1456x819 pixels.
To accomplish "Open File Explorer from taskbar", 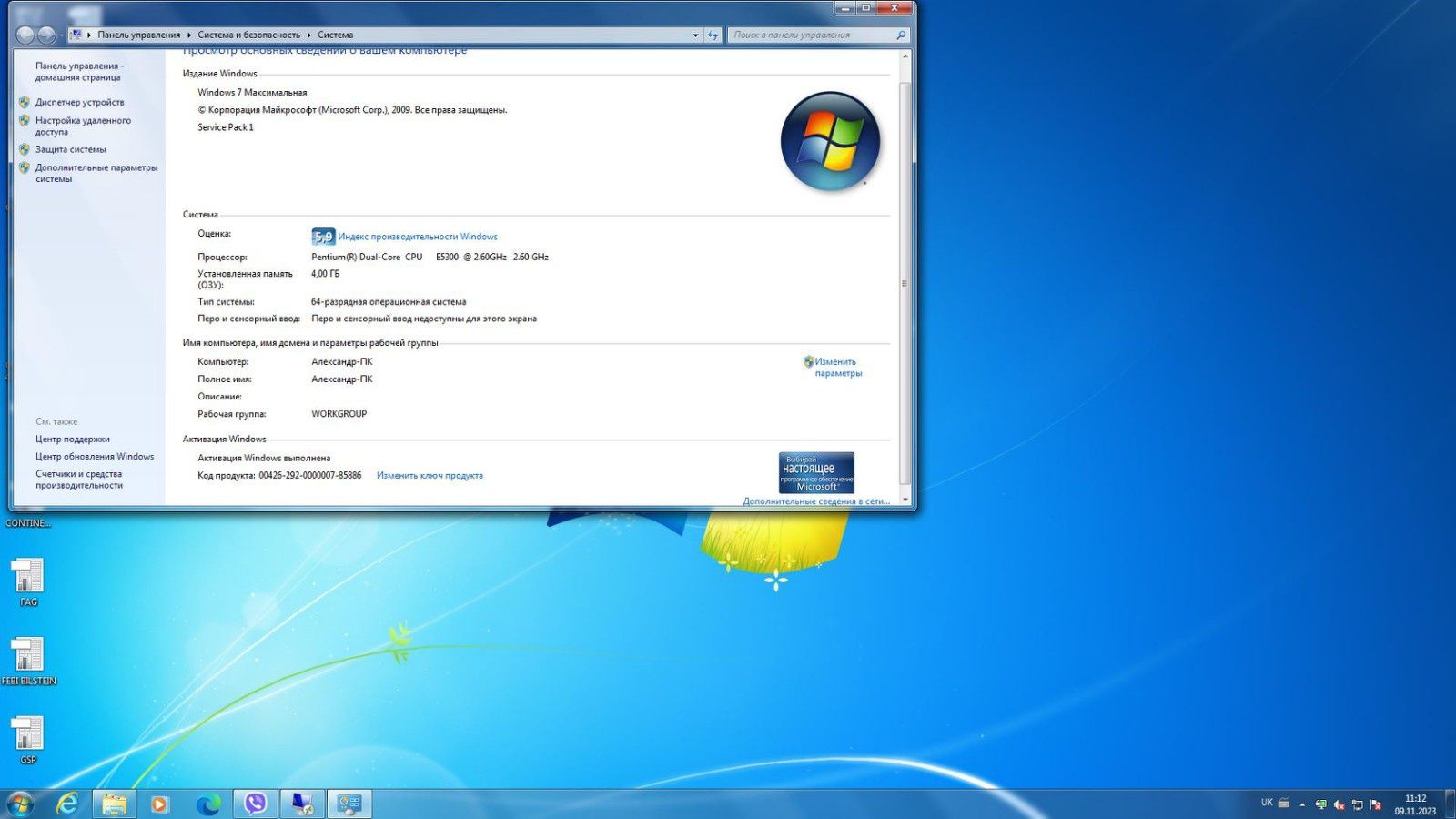I will [114, 804].
